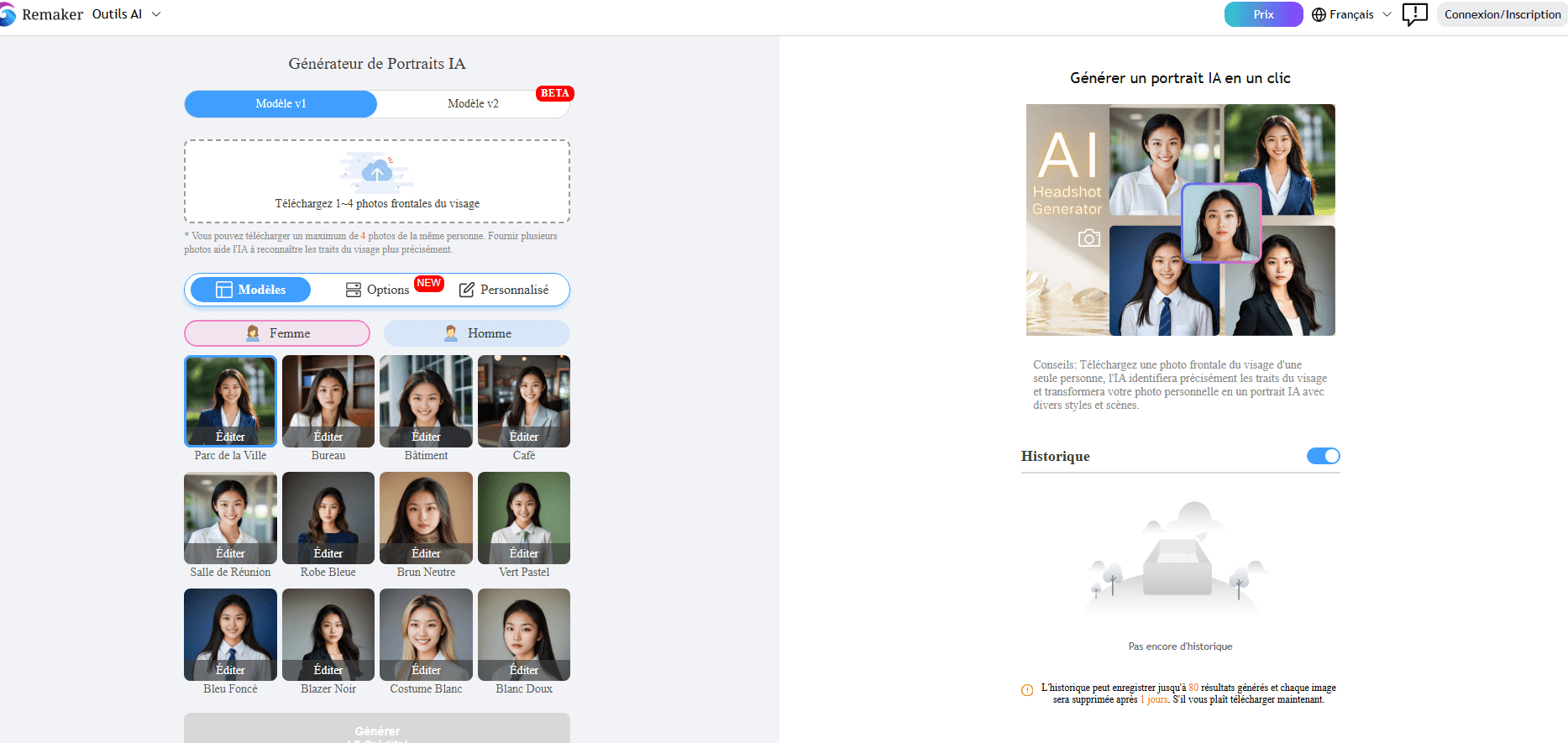Click the Femme avatar icon
Viewport: 1568px width, 743px height.
tap(253, 333)
